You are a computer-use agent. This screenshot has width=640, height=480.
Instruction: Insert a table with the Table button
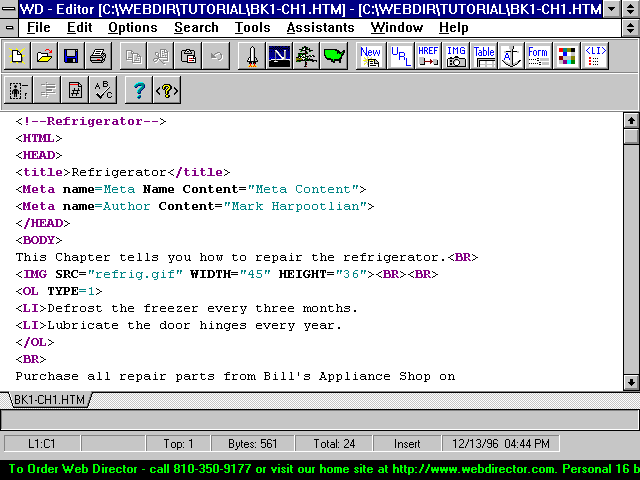[484, 56]
